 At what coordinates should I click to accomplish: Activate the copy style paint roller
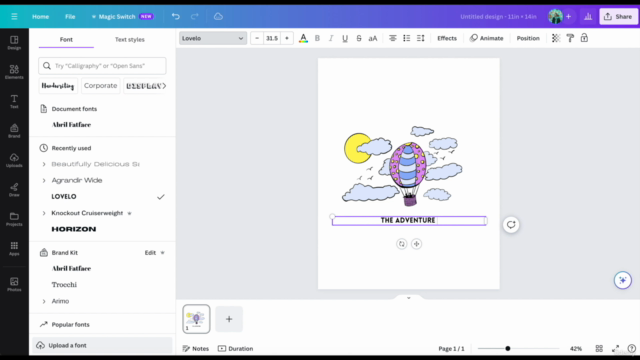click(x=570, y=38)
